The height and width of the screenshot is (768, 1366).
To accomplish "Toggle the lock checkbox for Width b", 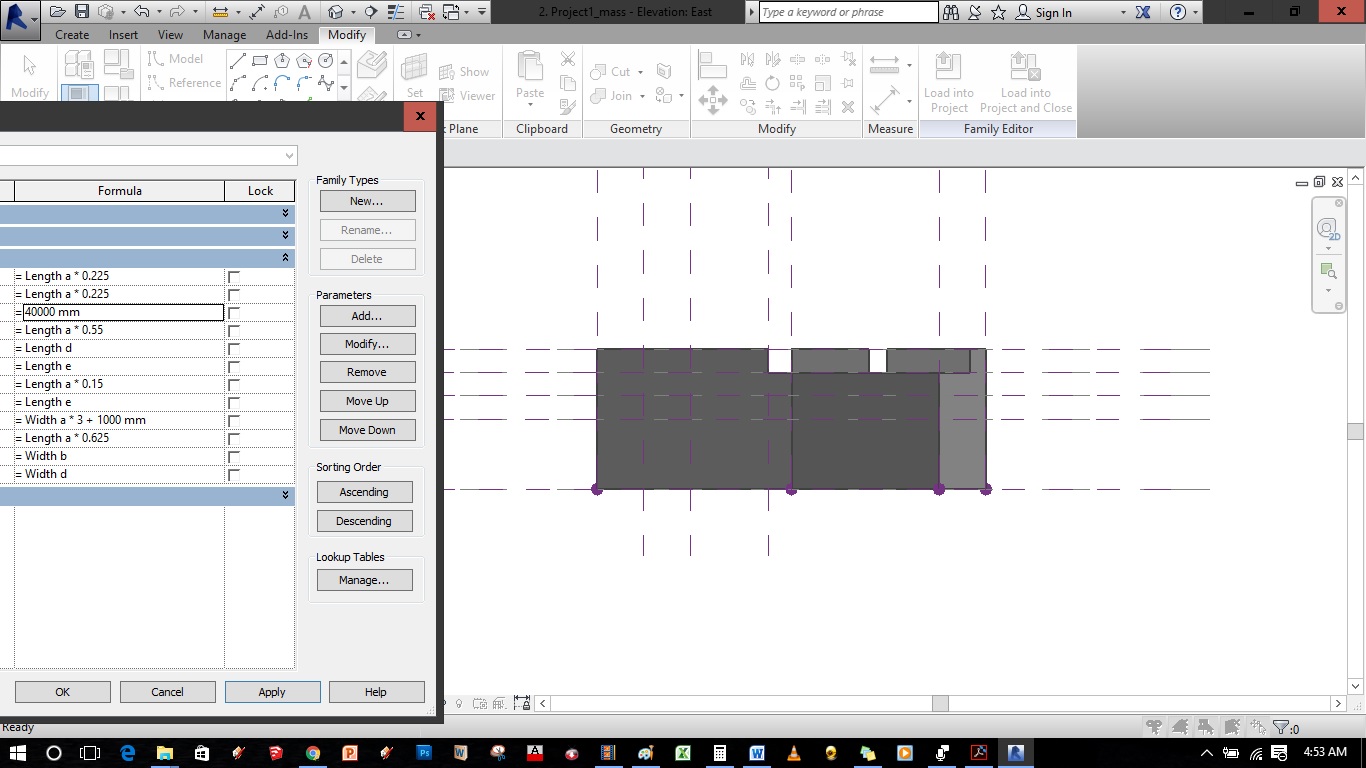I will (233, 456).
